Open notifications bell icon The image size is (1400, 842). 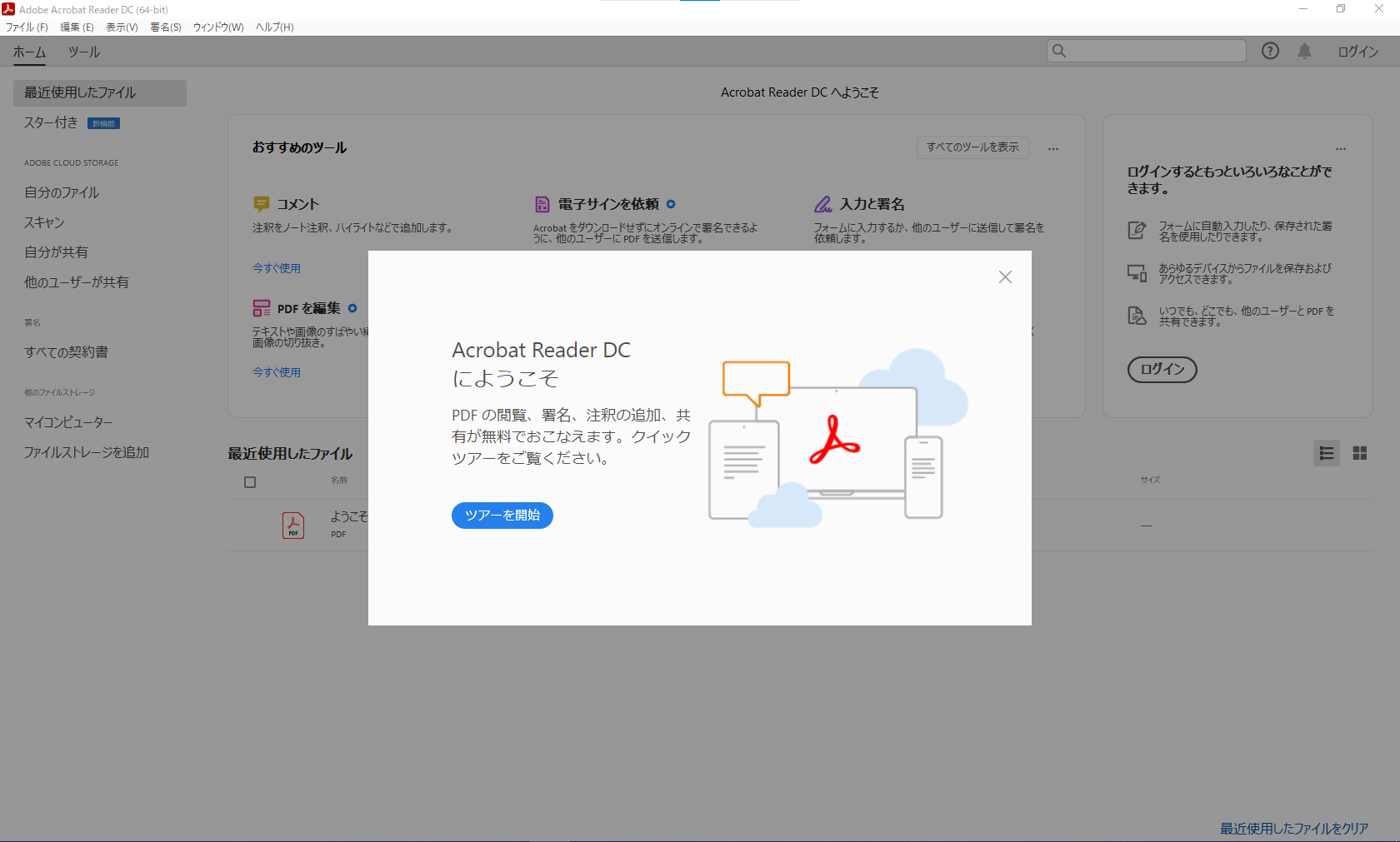1305,51
